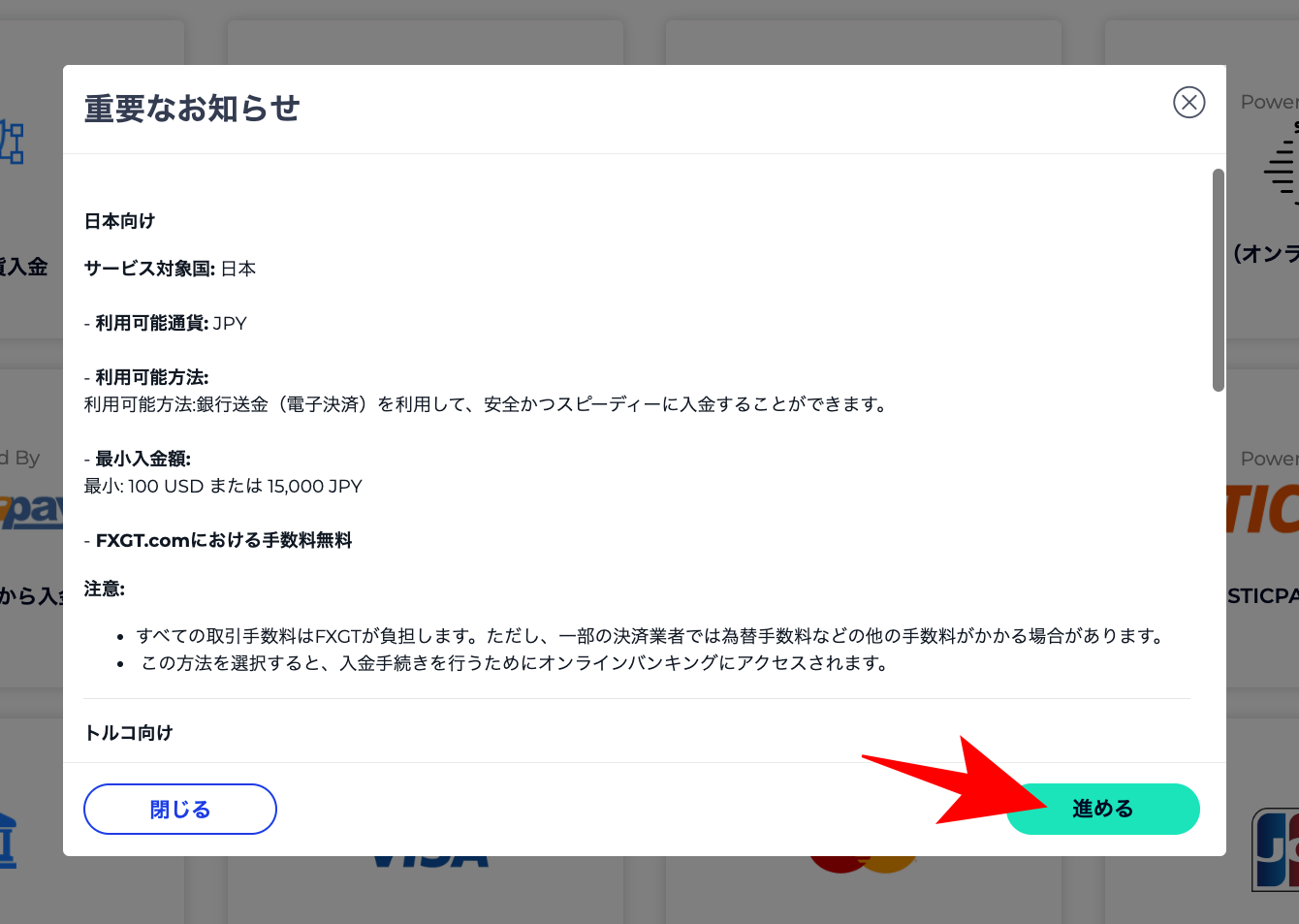Viewport: 1299px width, 924px height.
Task: Click the dialog's vertical scrollbar thumb
Action: [1219, 280]
